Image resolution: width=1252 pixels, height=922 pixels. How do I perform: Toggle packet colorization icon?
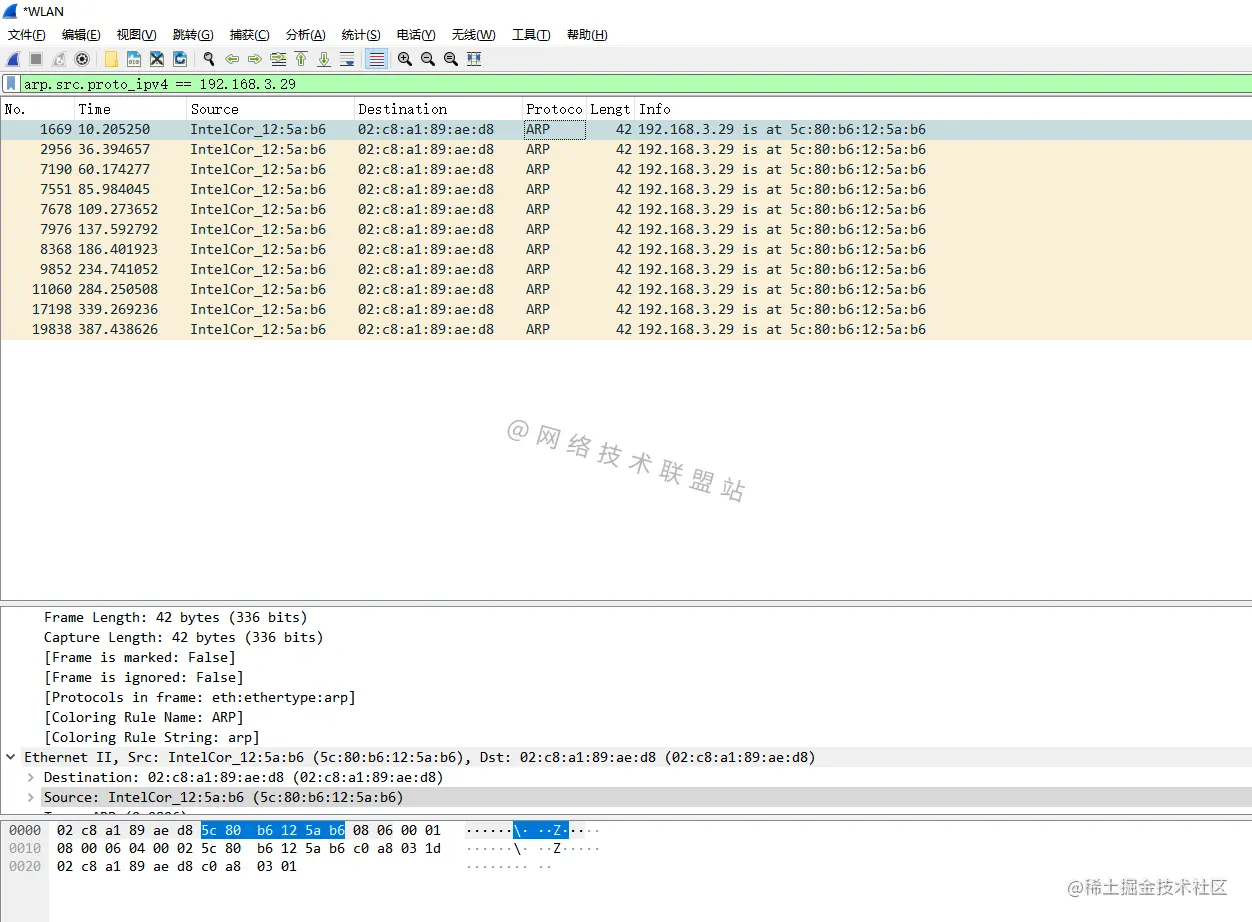pyautogui.click(x=376, y=59)
